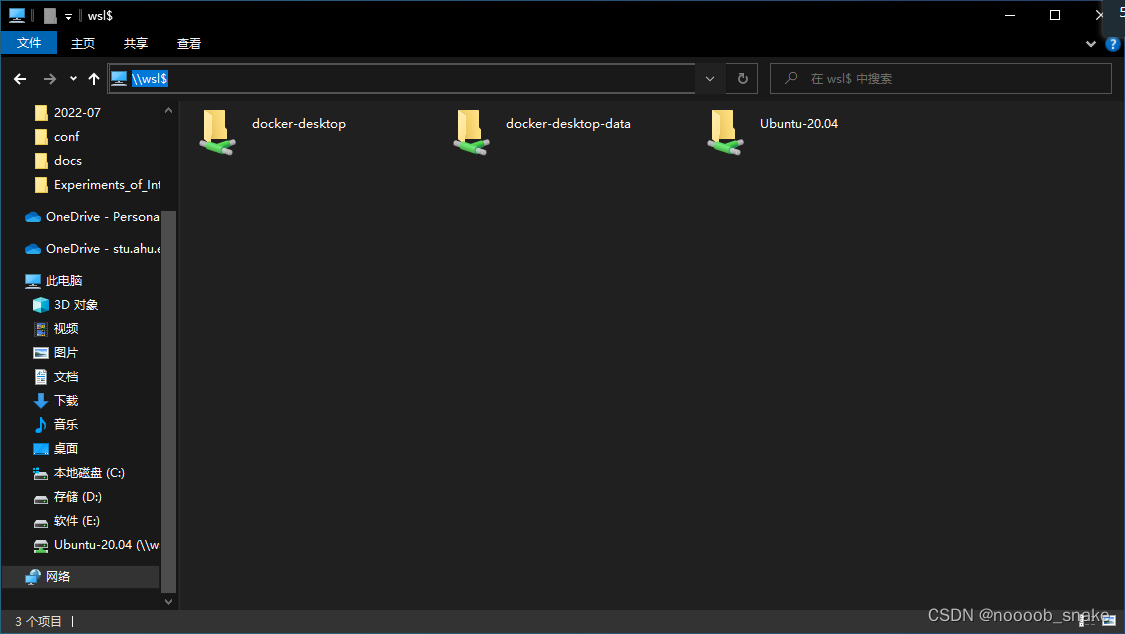Switch to the 共享 ribbon tab
Image resolution: width=1125 pixels, height=634 pixels.
136,44
